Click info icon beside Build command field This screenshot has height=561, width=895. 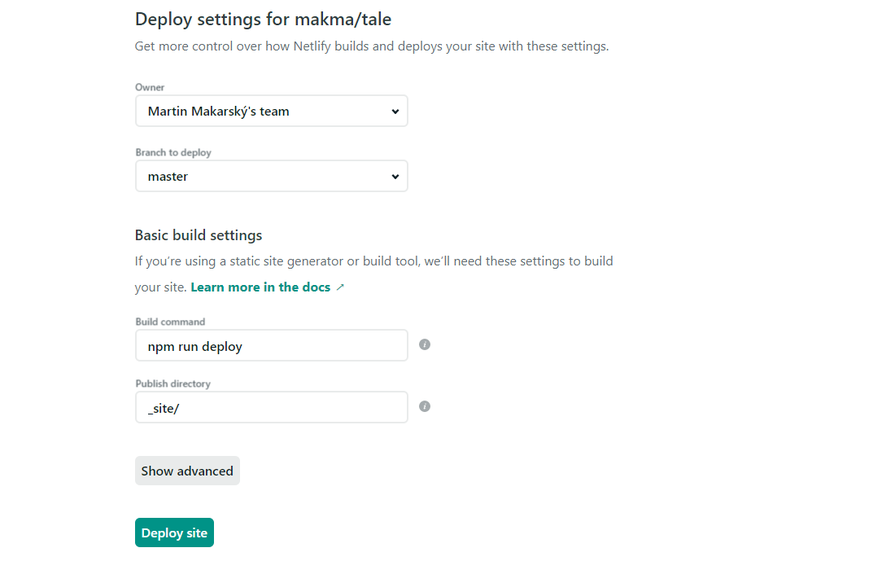[425, 344]
